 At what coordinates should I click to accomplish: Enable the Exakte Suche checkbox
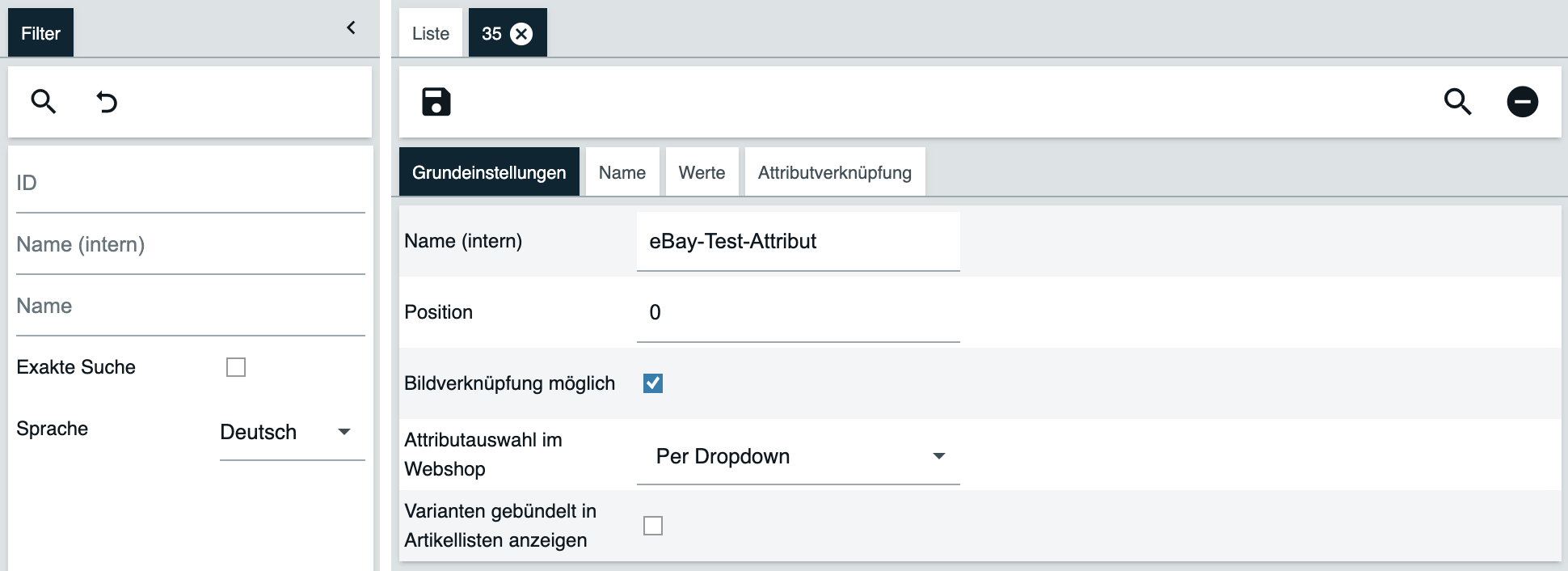tap(236, 367)
